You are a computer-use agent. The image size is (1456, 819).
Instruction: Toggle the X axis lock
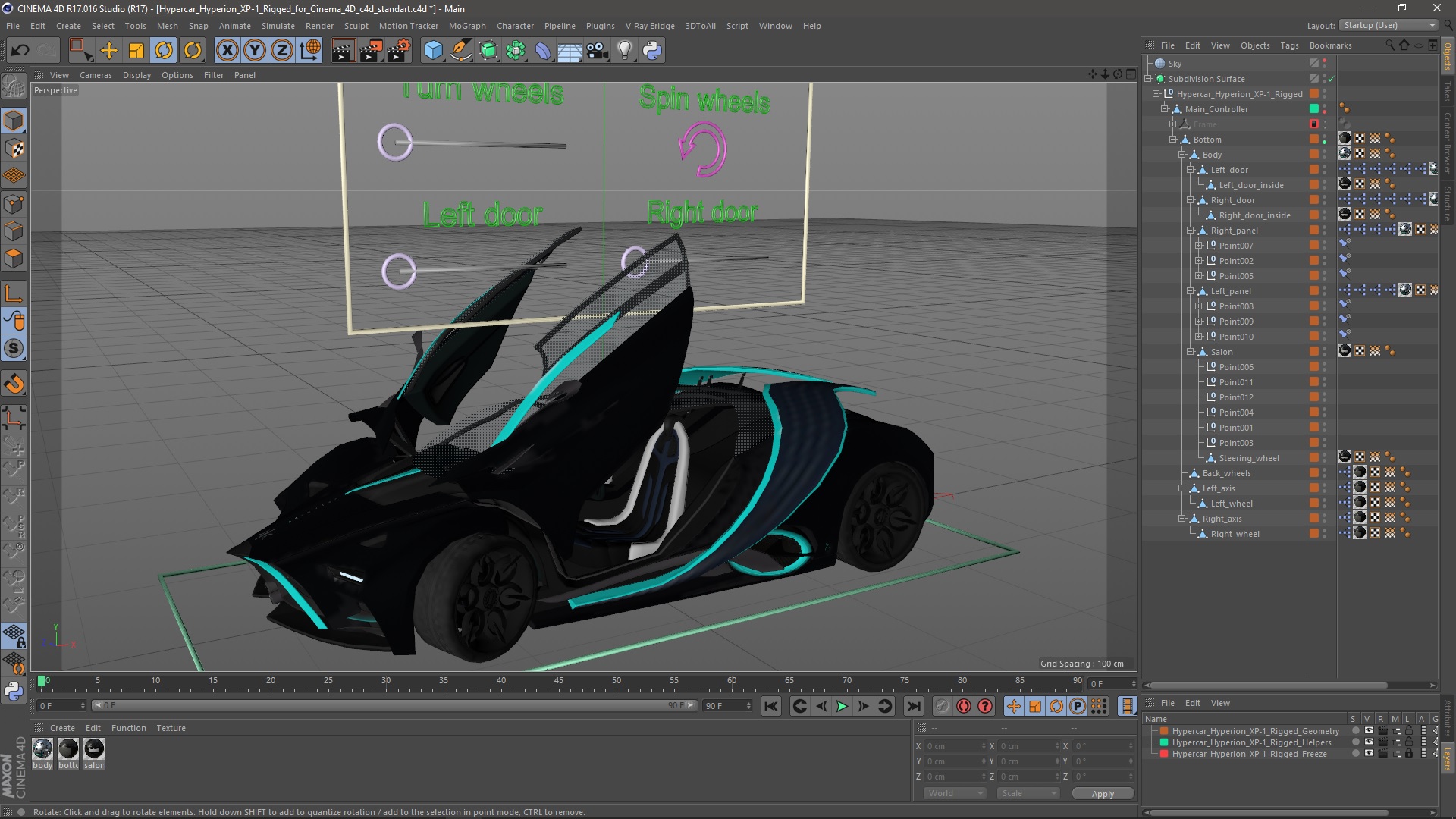pyautogui.click(x=227, y=51)
